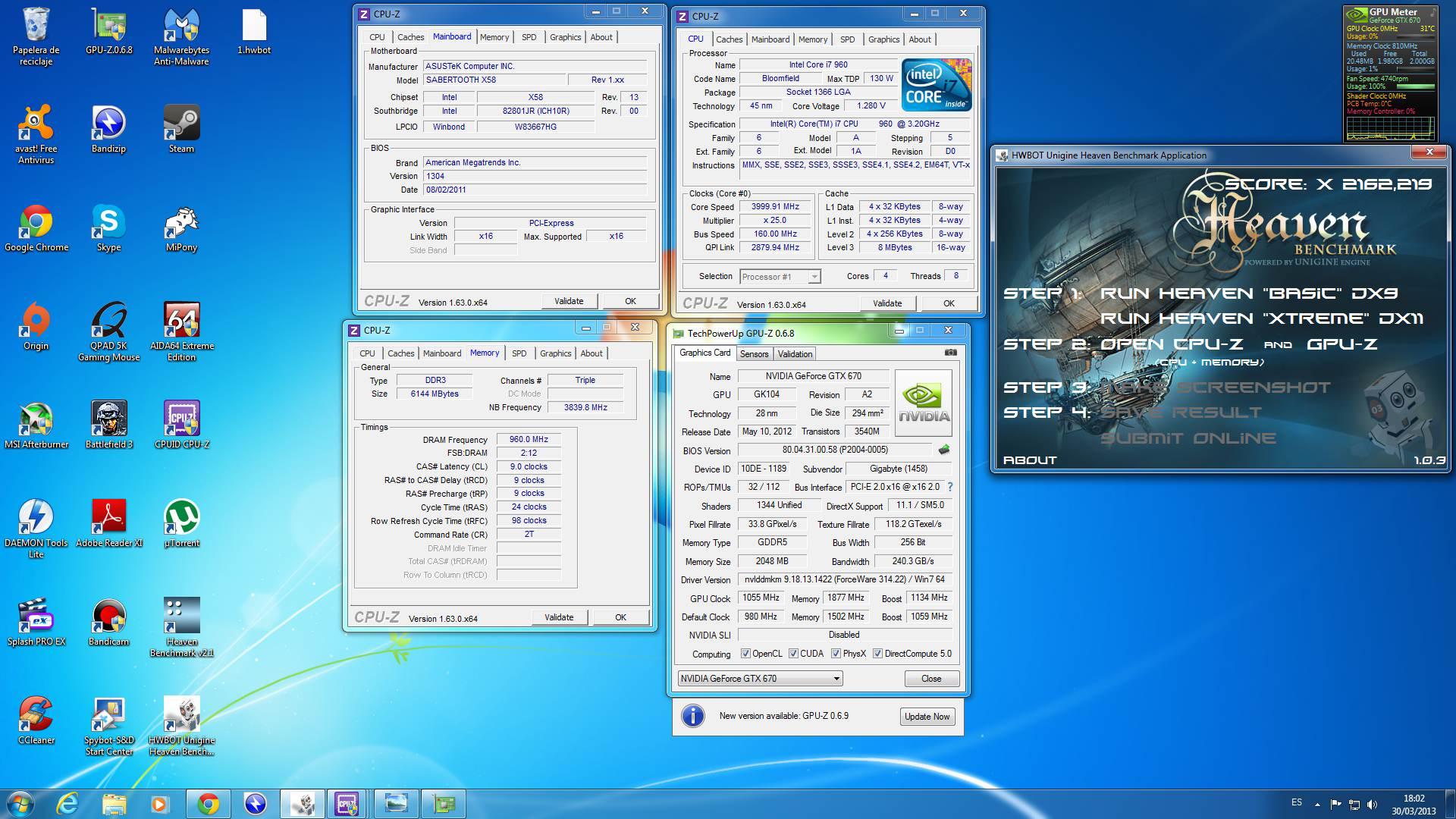This screenshot has width=1456, height=819.
Task: Click the NVIDIA logo in GPU-Z
Action: pyautogui.click(x=924, y=403)
